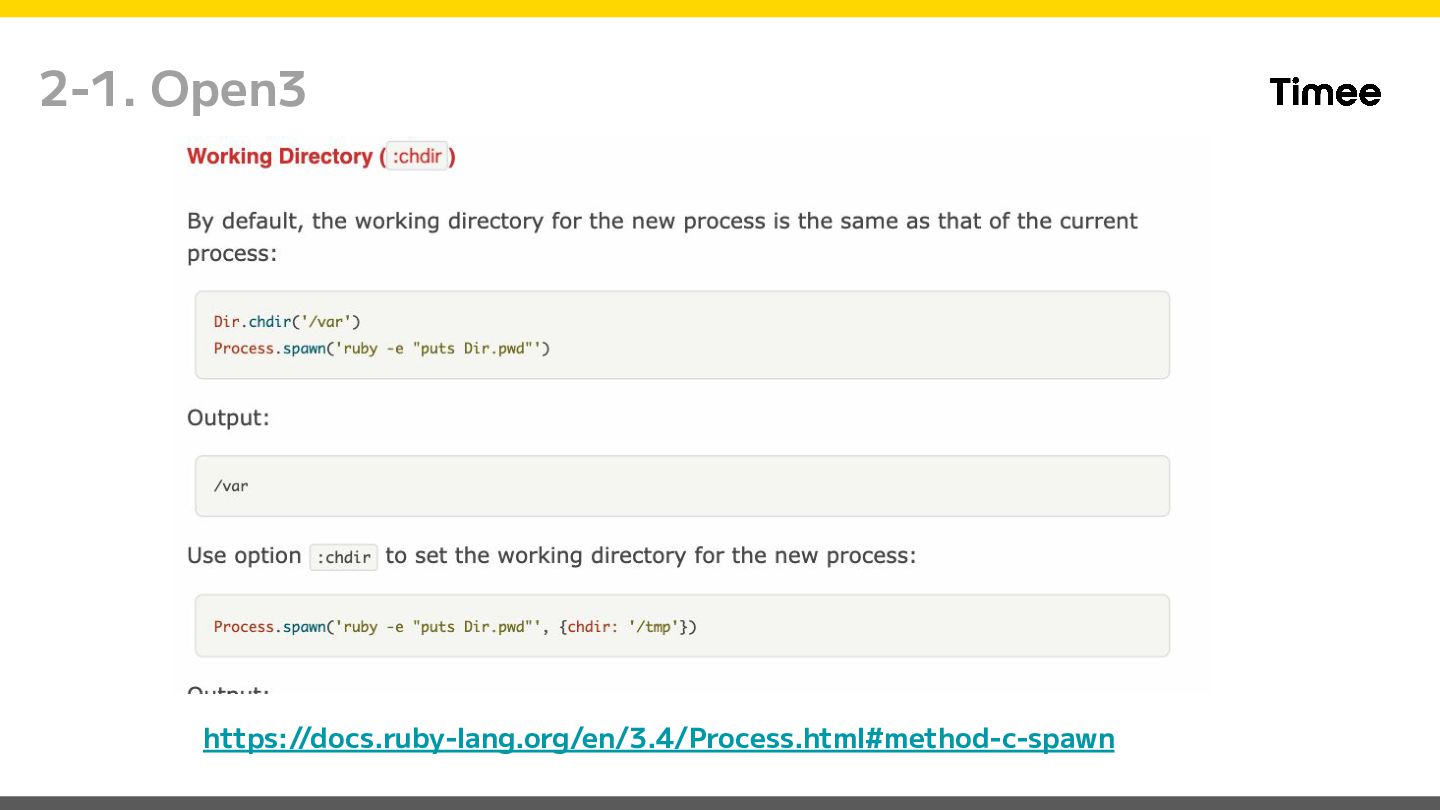Click the Process.spawn line containing chdir: '/tmp'

(454, 627)
